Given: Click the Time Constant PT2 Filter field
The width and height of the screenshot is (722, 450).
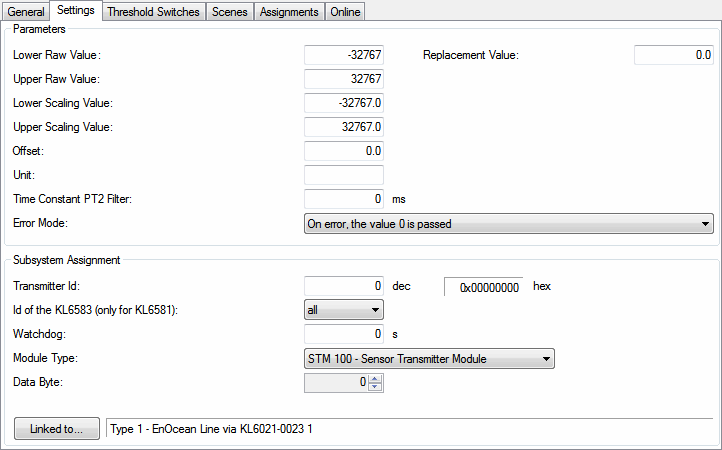Looking at the screenshot, I should coord(344,199).
